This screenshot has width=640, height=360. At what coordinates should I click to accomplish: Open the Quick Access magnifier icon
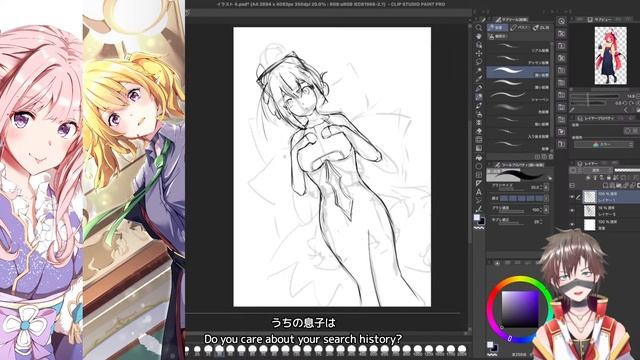[562, 22]
